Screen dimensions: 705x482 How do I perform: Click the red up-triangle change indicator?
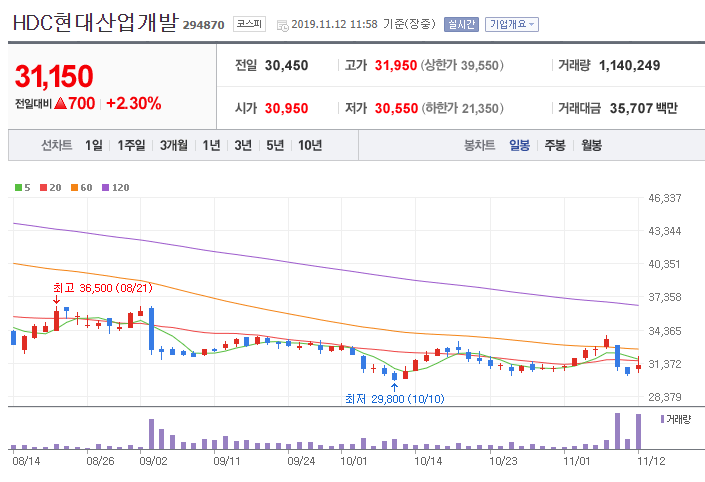pyautogui.click(x=61, y=103)
